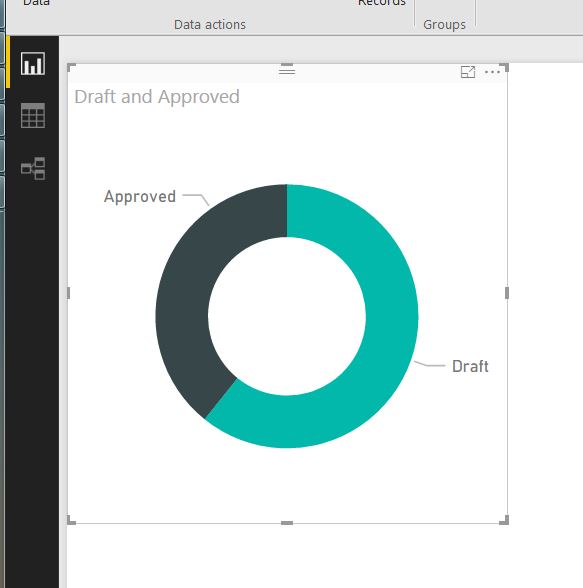Viewport: 583px width, 588px height.
Task: Switch to Report view in sidebar
Action: coord(33,64)
